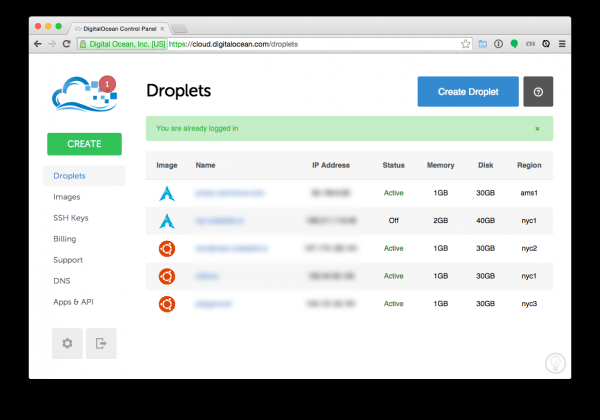Click the green circle extension icon
The image size is (600, 420).
coord(514,44)
